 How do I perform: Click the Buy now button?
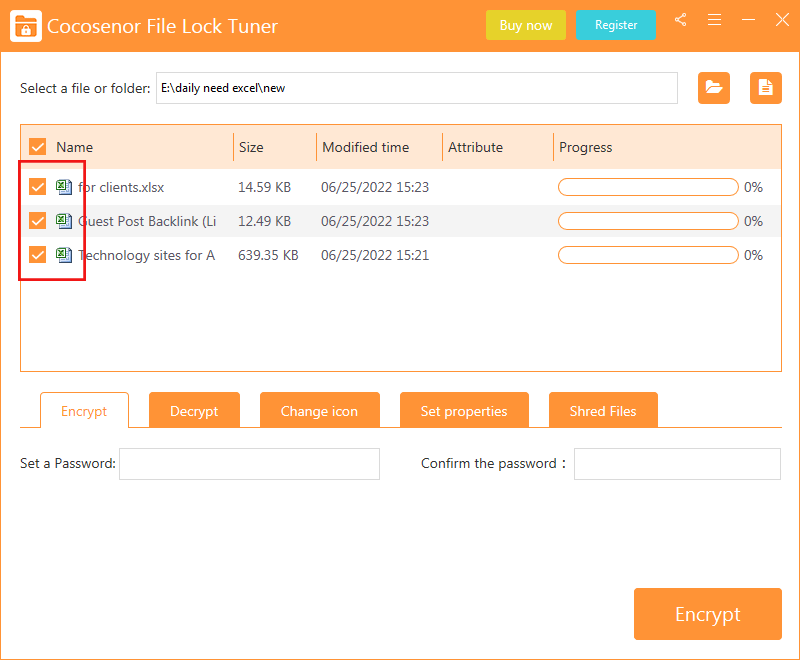coord(526,25)
